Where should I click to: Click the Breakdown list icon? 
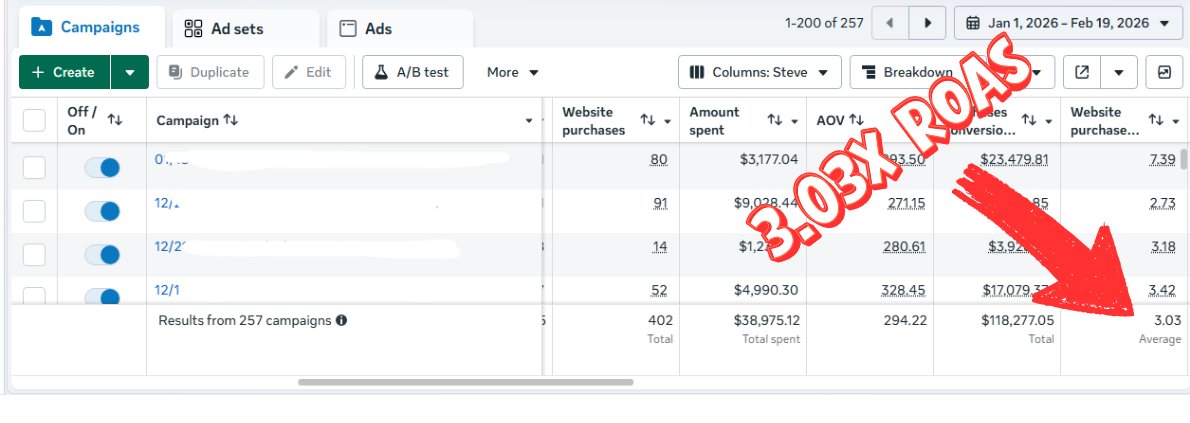click(x=868, y=72)
